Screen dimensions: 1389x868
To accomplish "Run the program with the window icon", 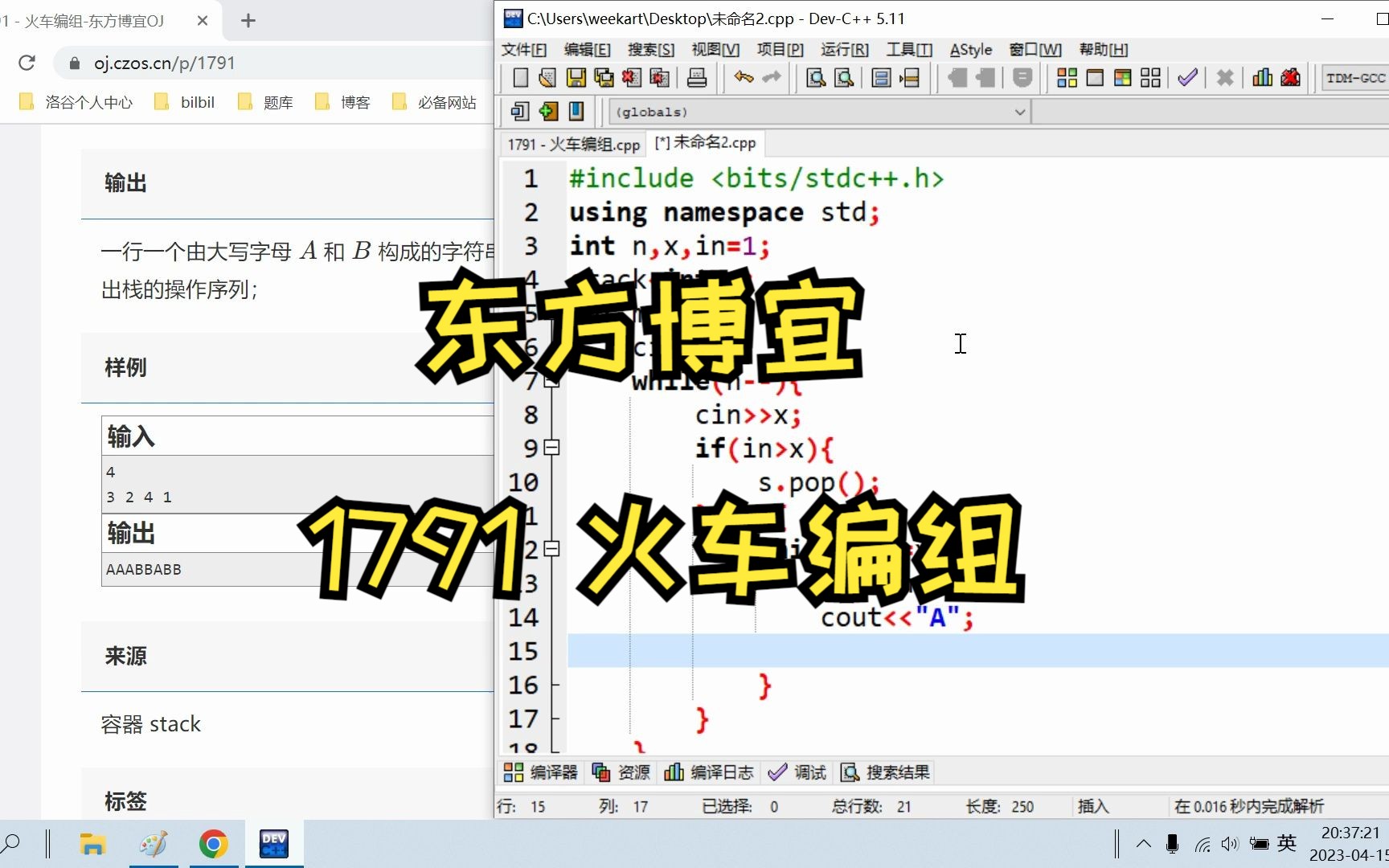I will tap(1095, 78).
